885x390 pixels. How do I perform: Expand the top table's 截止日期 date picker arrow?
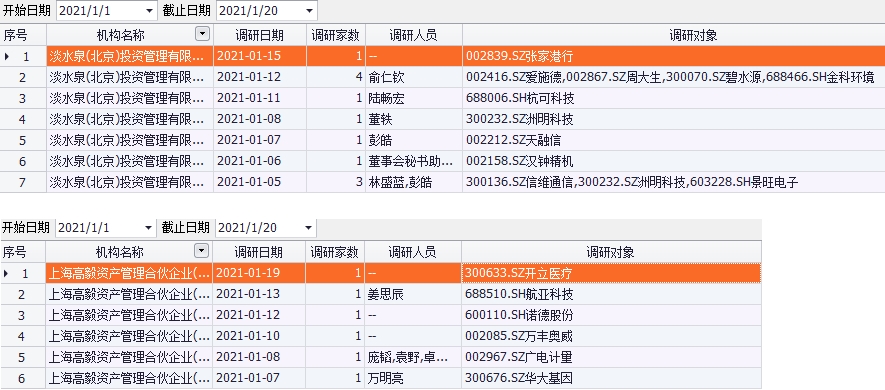309,11
